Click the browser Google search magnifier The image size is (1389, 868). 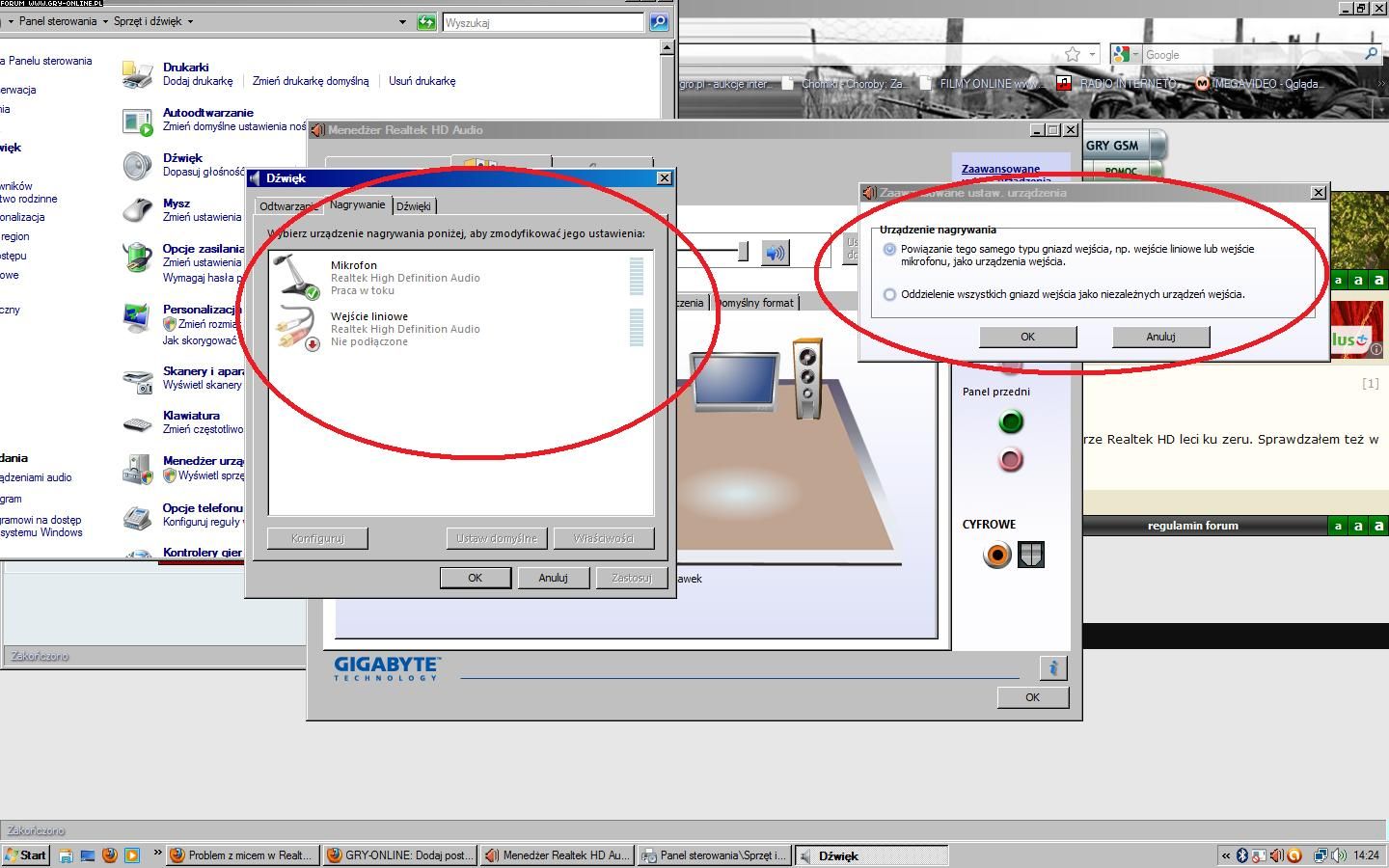point(1371,54)
